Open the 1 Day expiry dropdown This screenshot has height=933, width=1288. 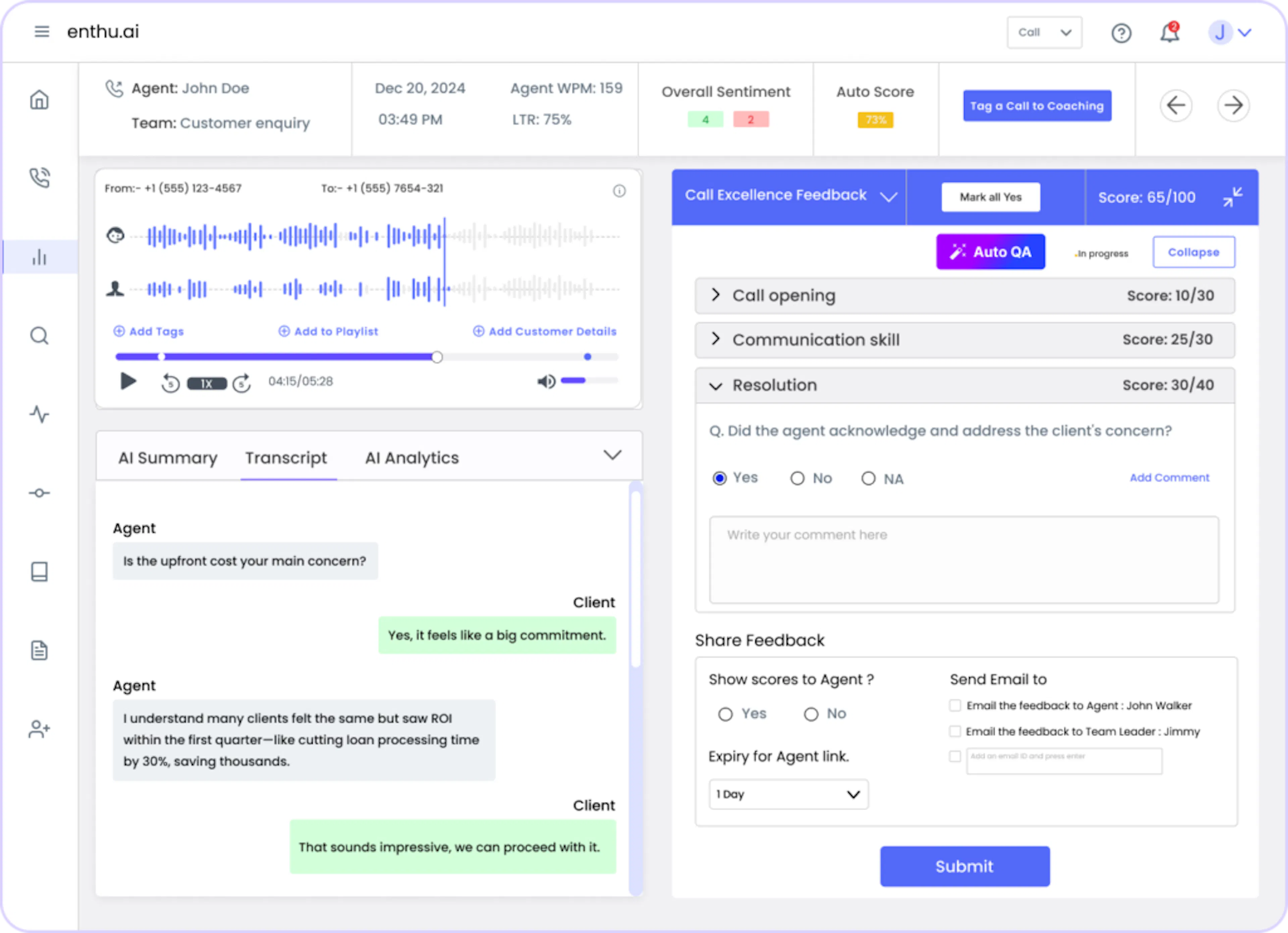(788, 794)
